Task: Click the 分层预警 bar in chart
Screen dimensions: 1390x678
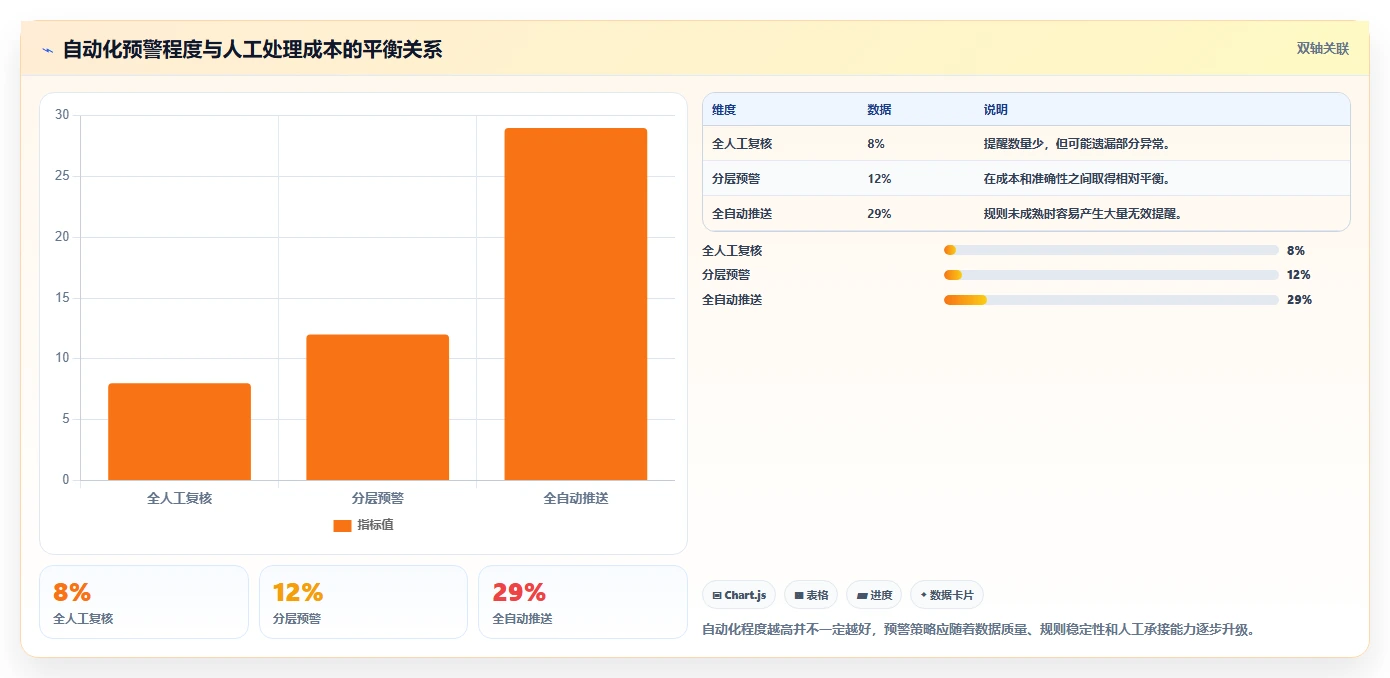Action: coord(378,407)
